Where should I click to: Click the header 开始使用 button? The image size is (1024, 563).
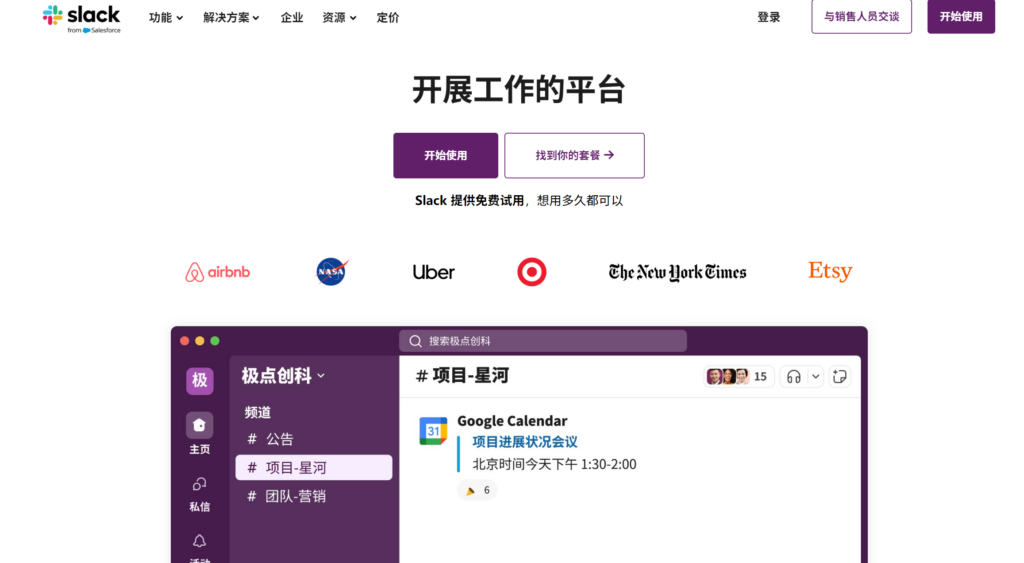point(961,16)
